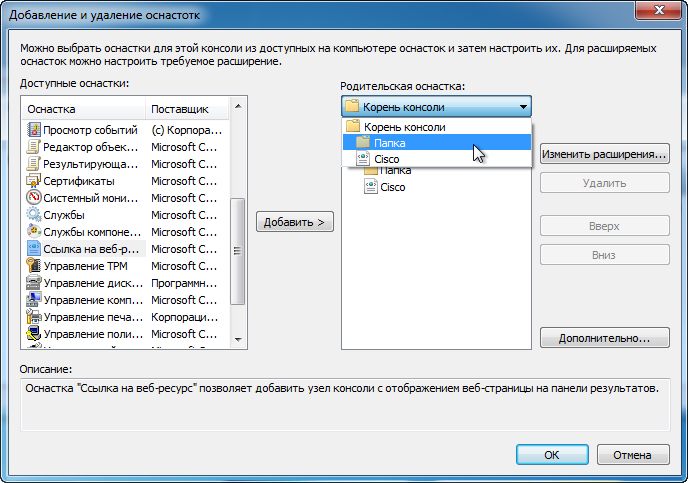The width and height of the screenshot is (688, 483).
Task: Confirm with the ОК button
Action: pyautogui.click(x=552, y=454)
